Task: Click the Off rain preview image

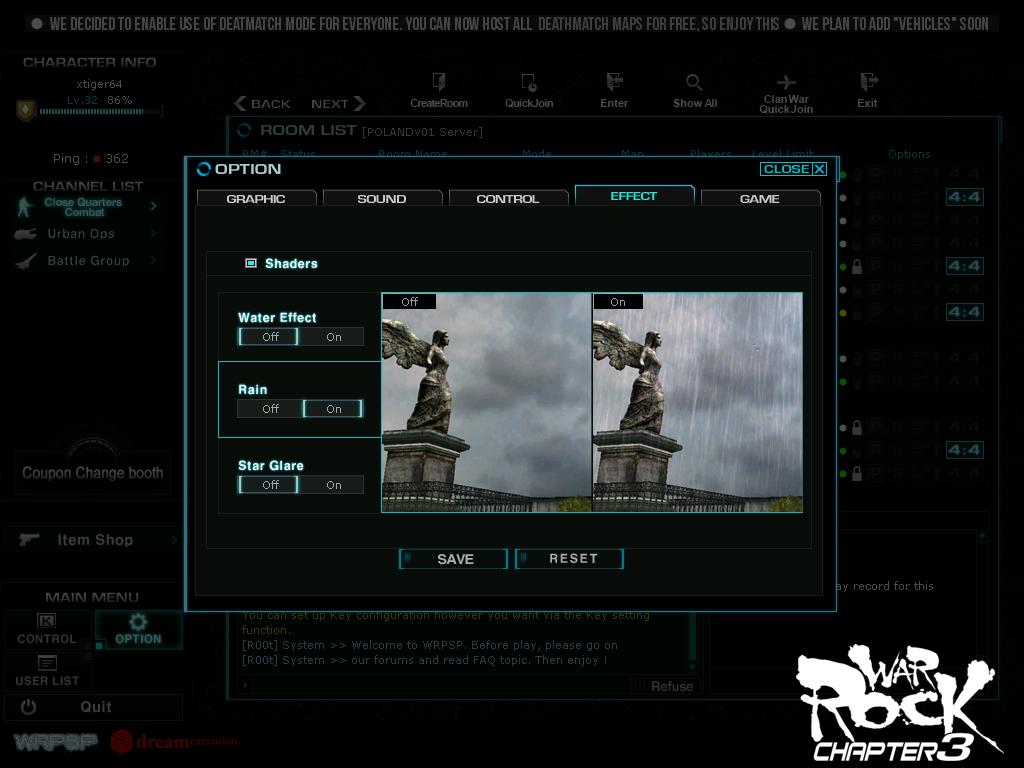Action: [487, 402]
